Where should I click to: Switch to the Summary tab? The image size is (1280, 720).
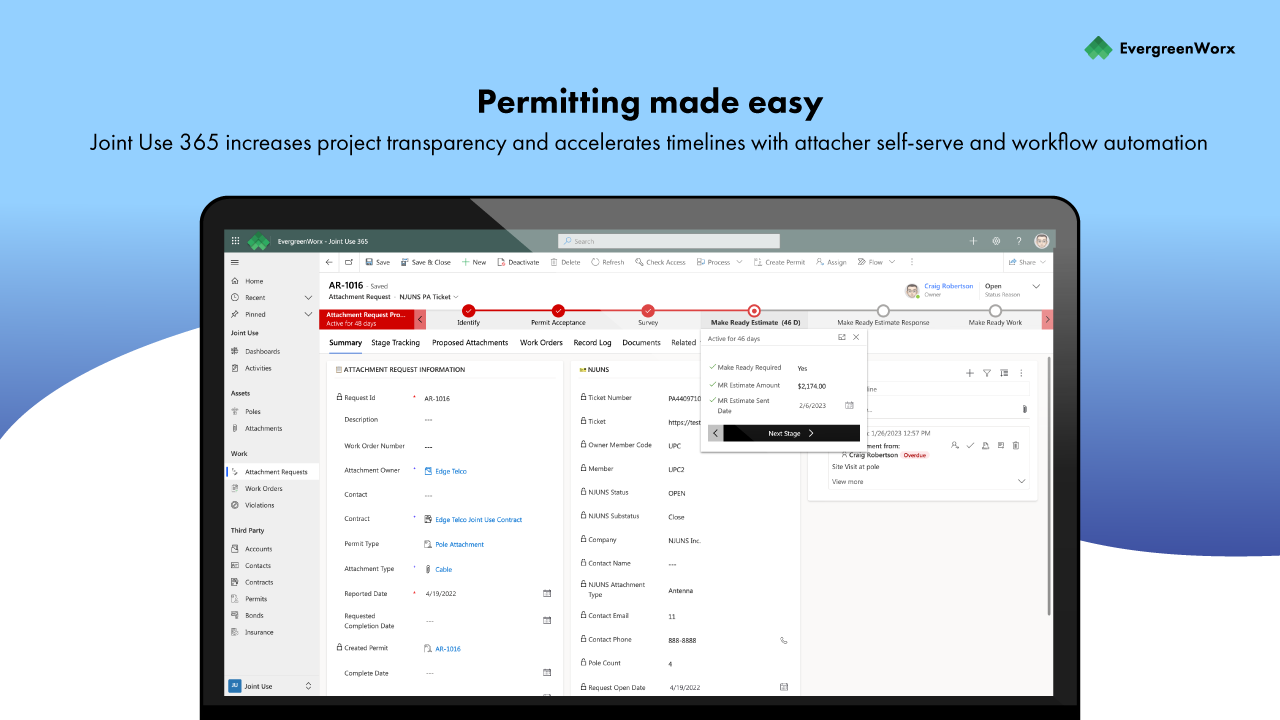point(345,343)
